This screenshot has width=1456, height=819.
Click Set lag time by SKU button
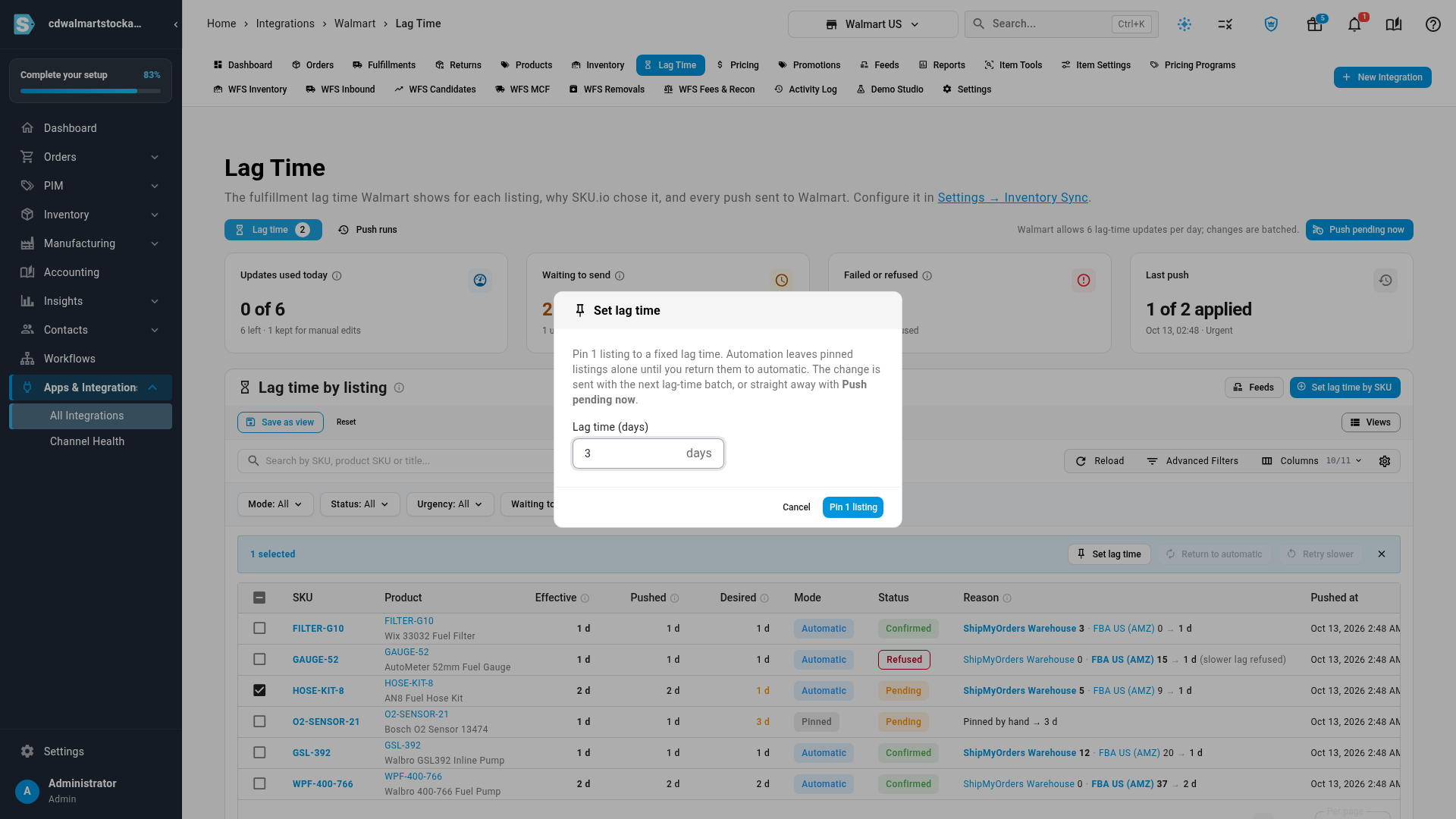coord(1345,388)
